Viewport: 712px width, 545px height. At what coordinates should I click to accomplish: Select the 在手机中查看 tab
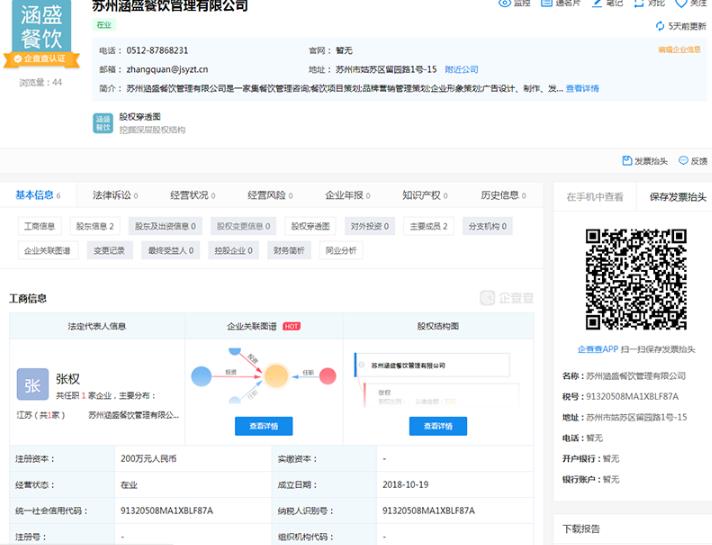tap(595, 197)
